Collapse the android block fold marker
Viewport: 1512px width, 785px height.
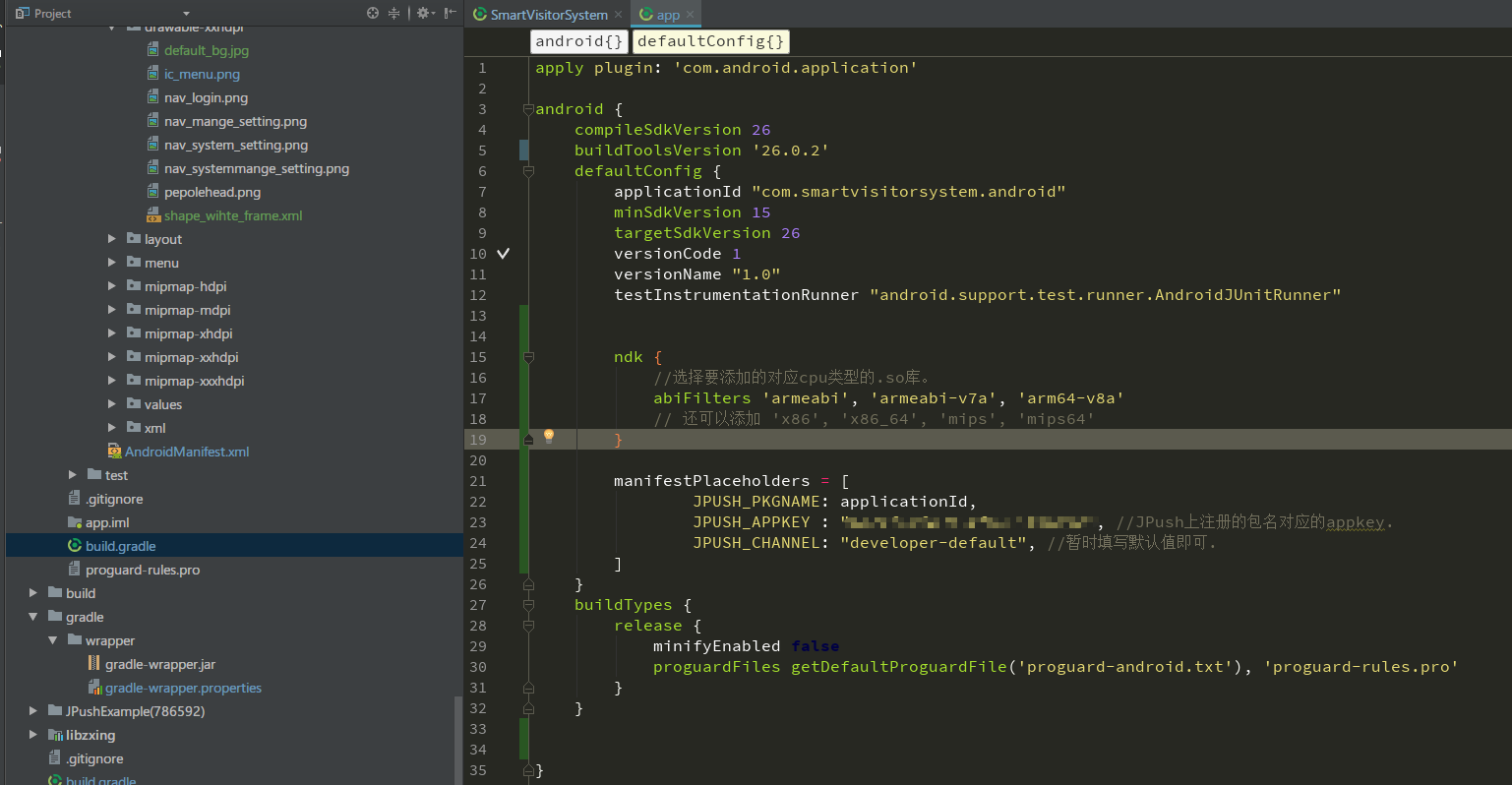coord(528,109)
